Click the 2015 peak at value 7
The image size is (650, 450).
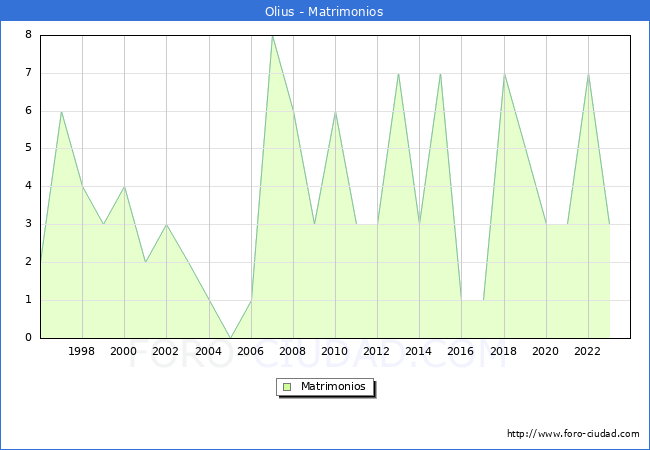point(440,74)
